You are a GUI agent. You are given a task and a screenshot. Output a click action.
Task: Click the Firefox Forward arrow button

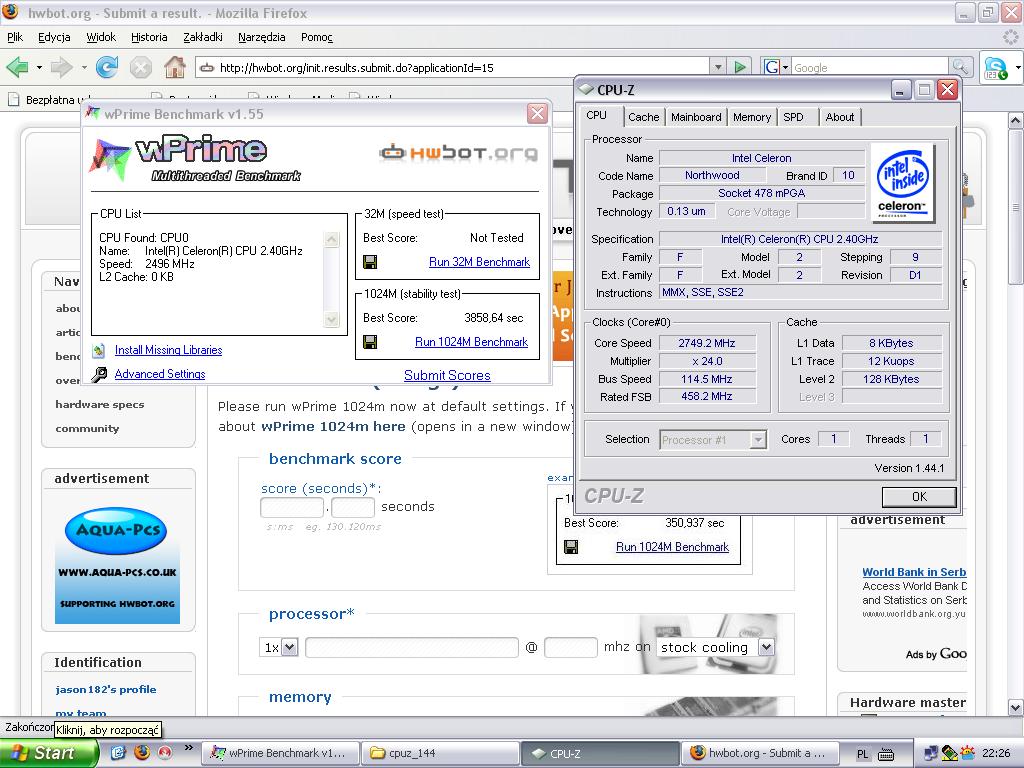tap(61, 67)
